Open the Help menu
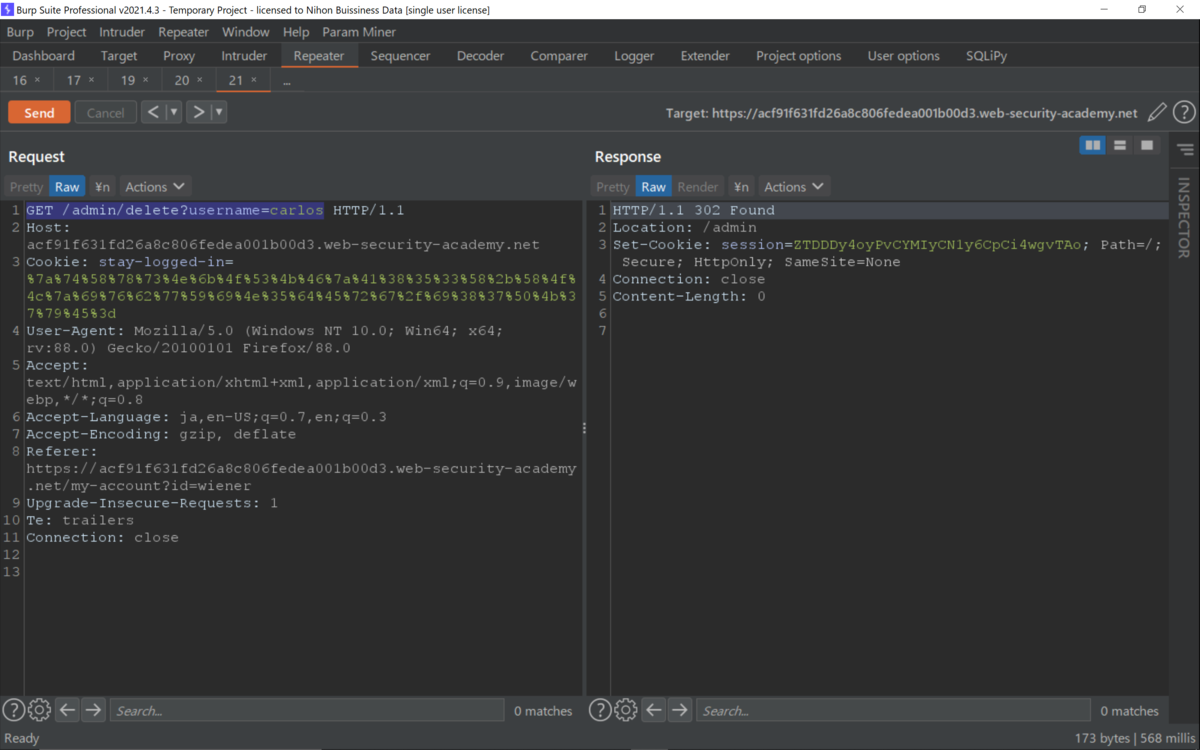 click(296, 32)
